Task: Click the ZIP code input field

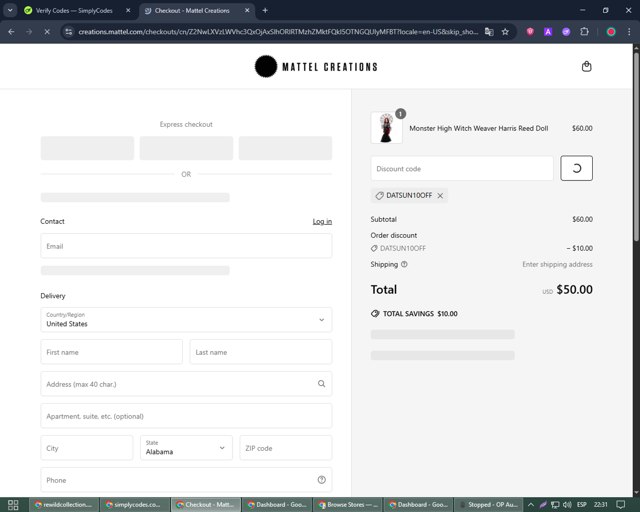Action: tap(286, 447)
